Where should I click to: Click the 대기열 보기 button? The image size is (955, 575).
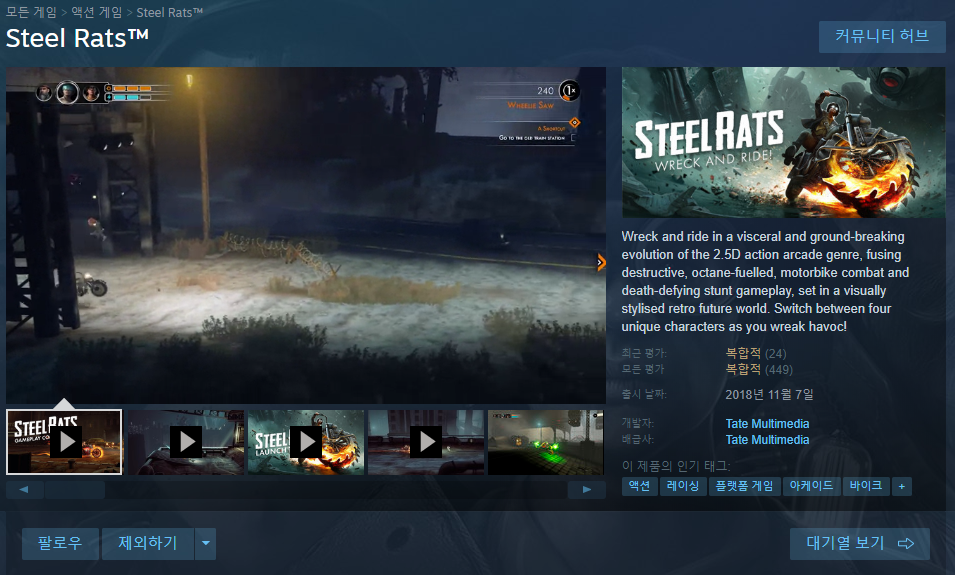[x=859, y=543]
